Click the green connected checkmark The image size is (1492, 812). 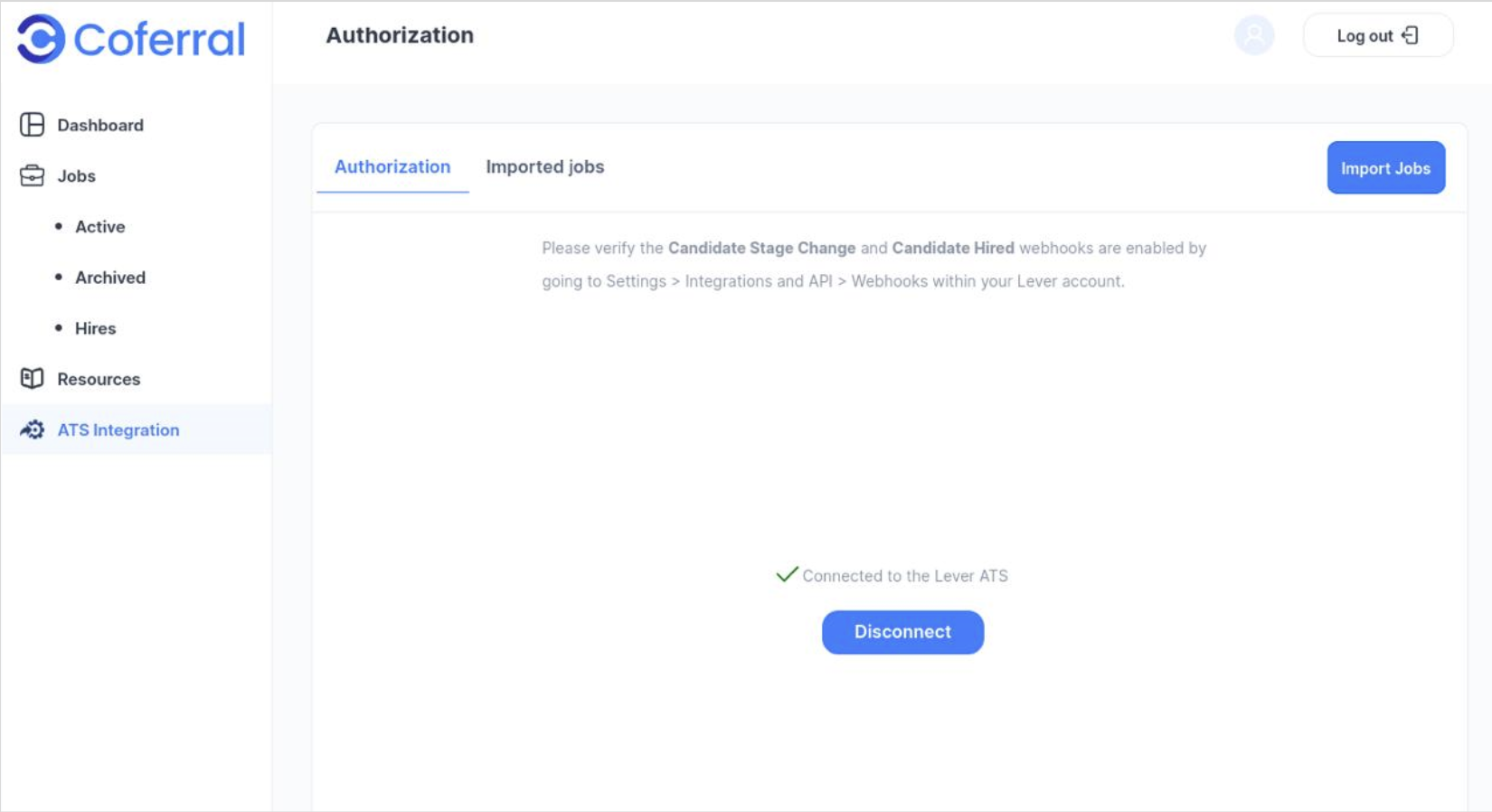click(x=787, y=574)
